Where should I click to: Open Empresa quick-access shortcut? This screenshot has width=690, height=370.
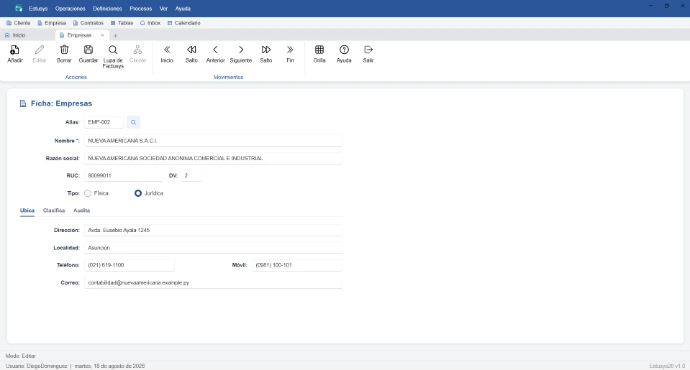click(51, 23)
